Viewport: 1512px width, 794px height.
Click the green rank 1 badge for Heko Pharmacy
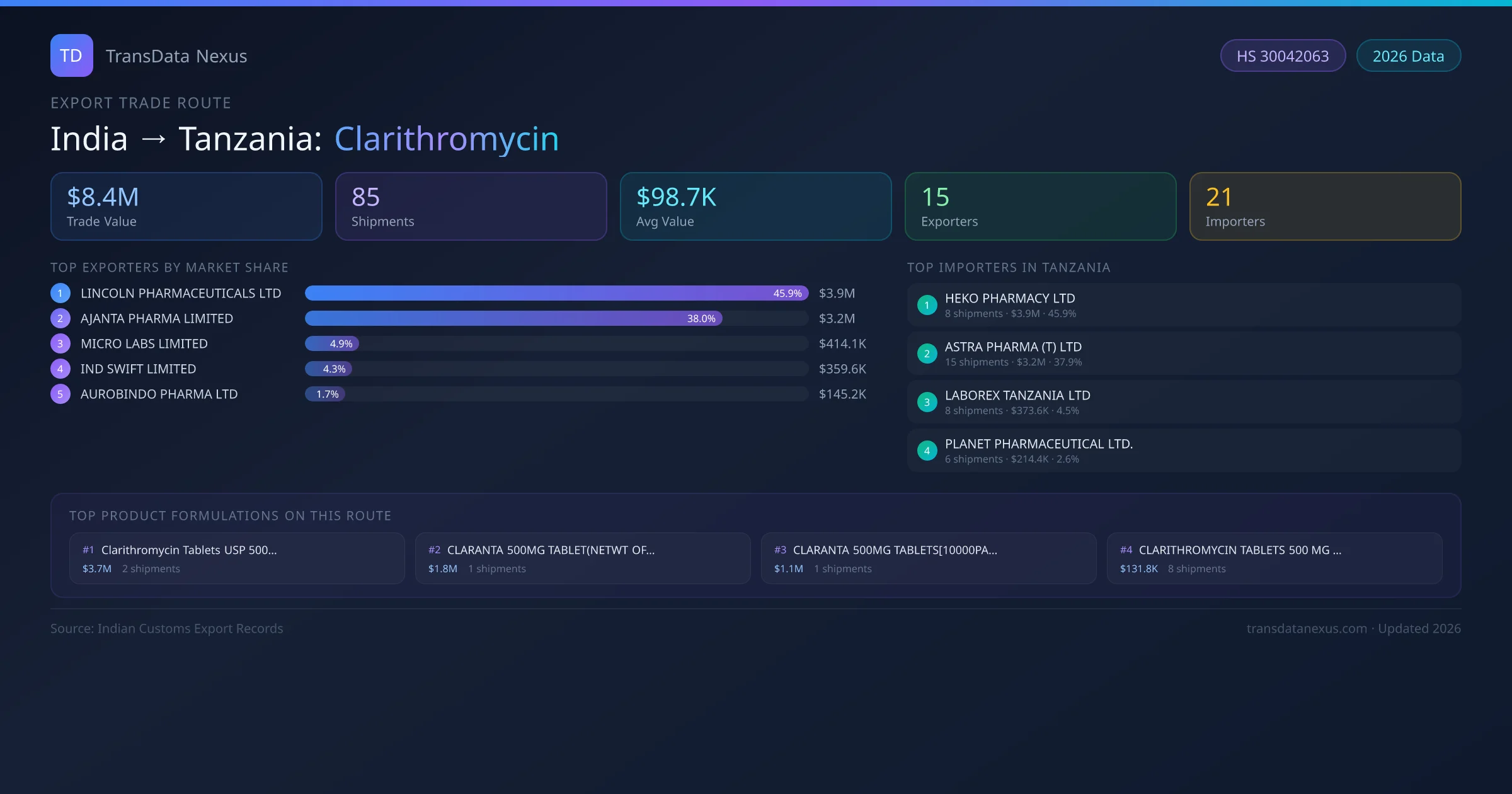[927, 305]
